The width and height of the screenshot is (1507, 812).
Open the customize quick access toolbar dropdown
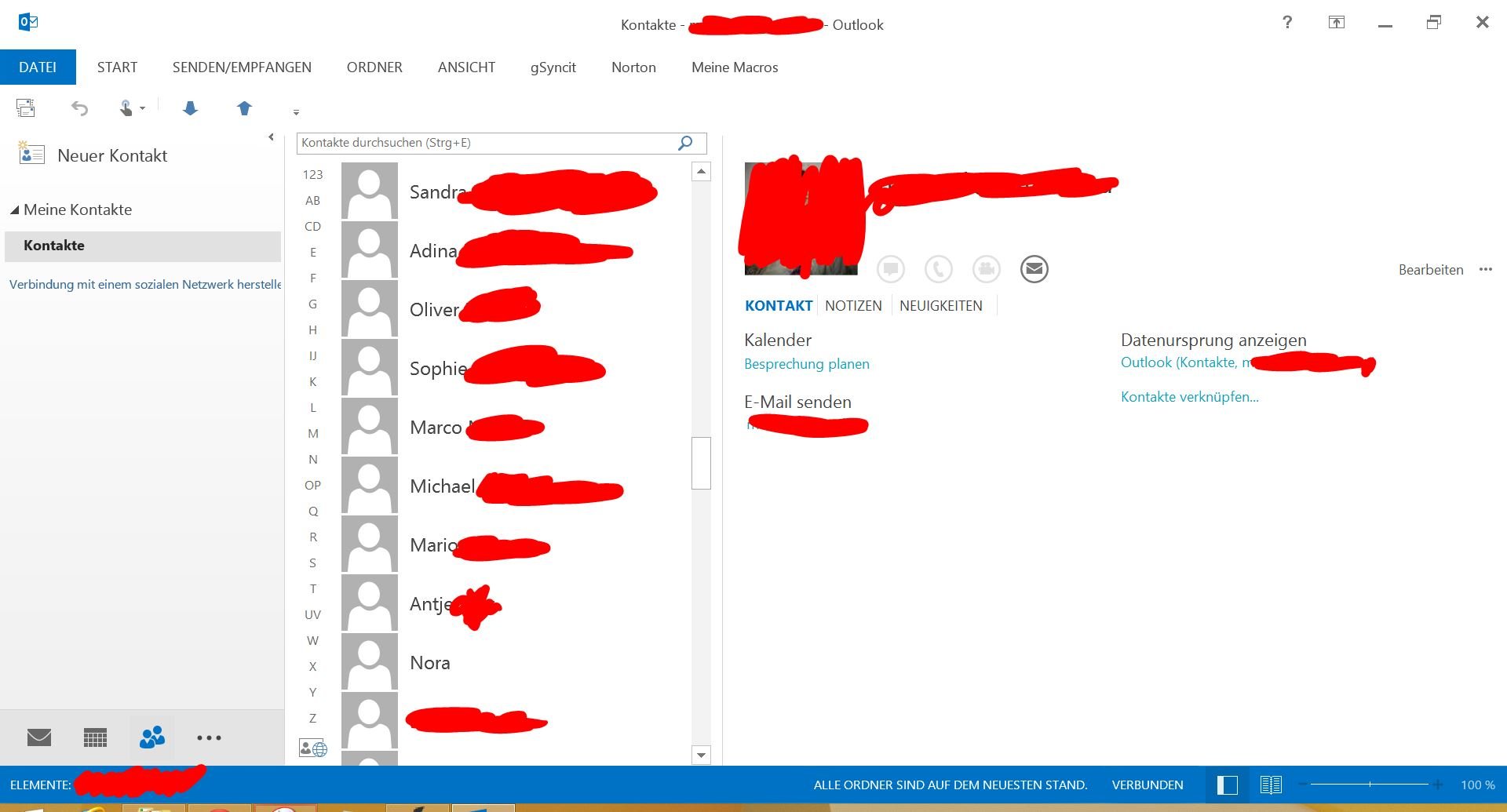point(296,112)
